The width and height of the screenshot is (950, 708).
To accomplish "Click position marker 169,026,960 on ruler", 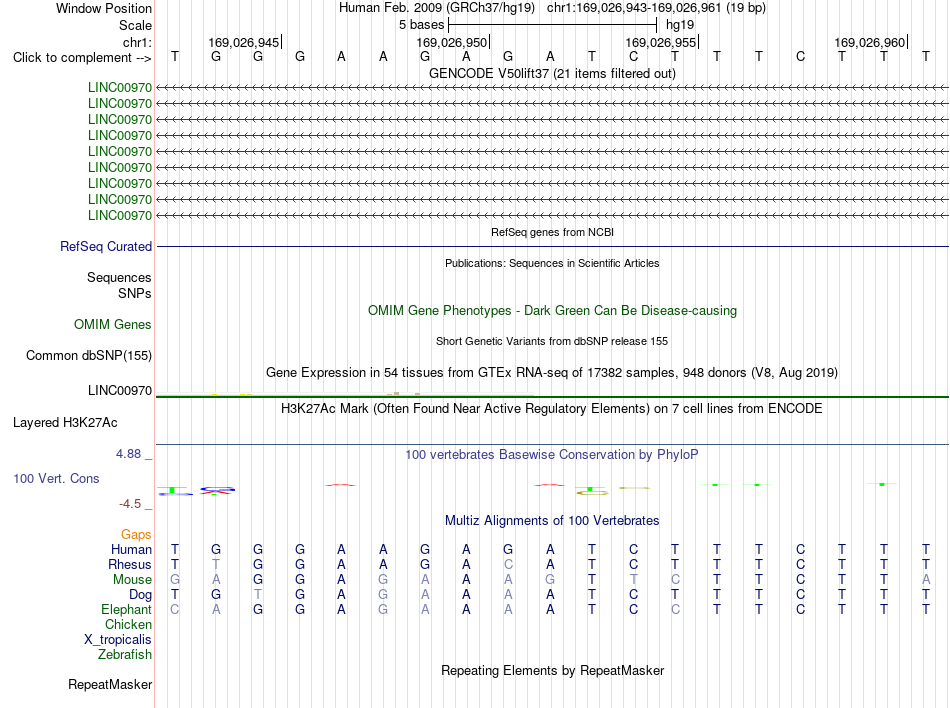I will point(870,42).
